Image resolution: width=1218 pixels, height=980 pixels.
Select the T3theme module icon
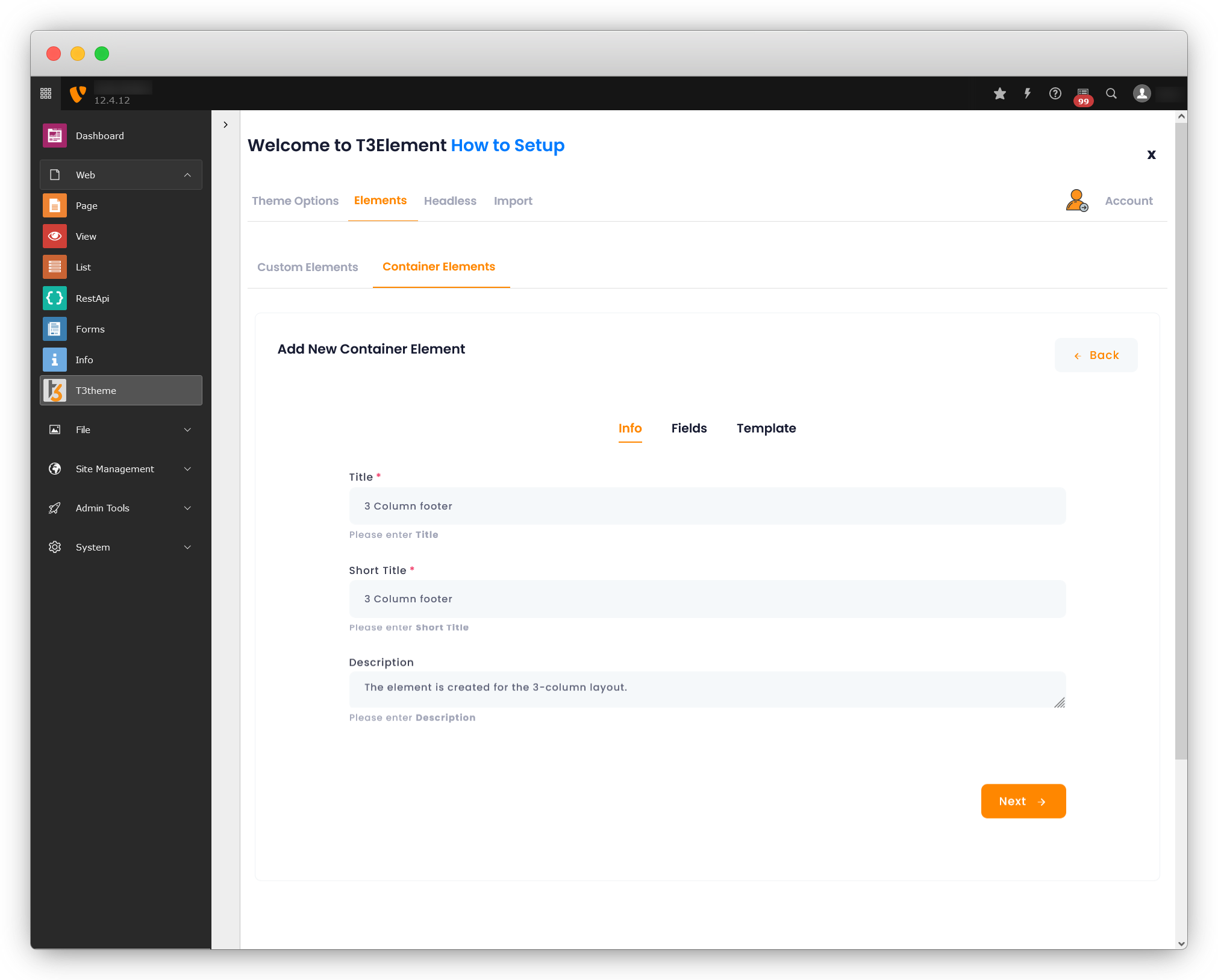tap(55, 390)
